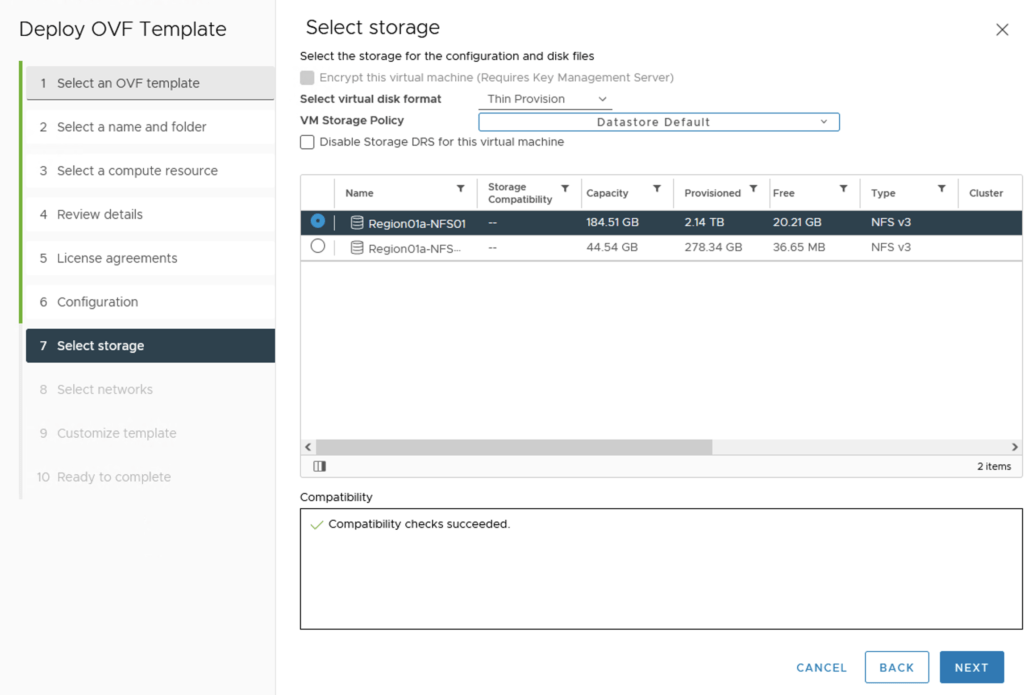Image resolution: width=1024 pixels, height=695 pixels.
Task: Expand the VM Storage Policy dropdown
Action: [659, 122]
